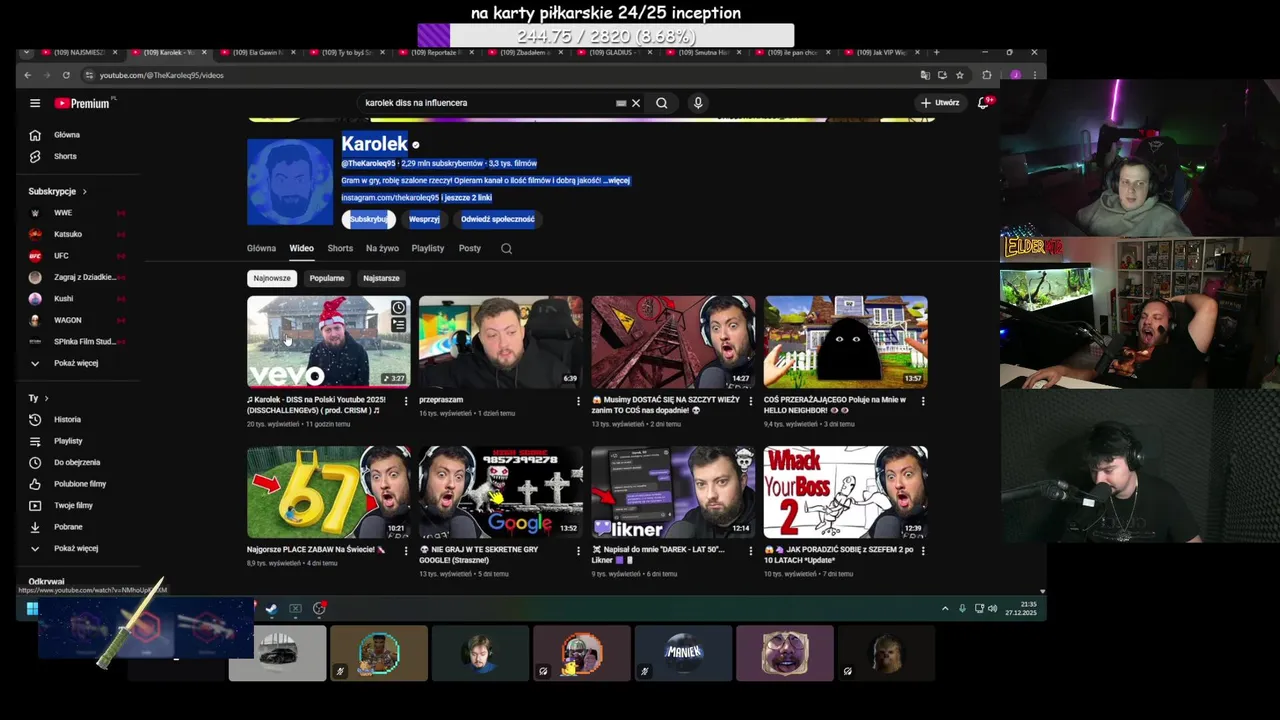This screenshot has width=1280, height=720.
Task: Switch to channel Playlisty tab
Action: pyautogui.click(x=428, y=248)
